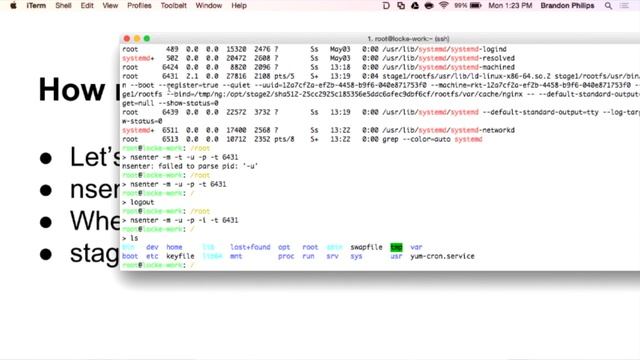Click the 'mnt' directory name
Image resolution: width=640 pixels, height=360 pixels.
click(236, 256)
